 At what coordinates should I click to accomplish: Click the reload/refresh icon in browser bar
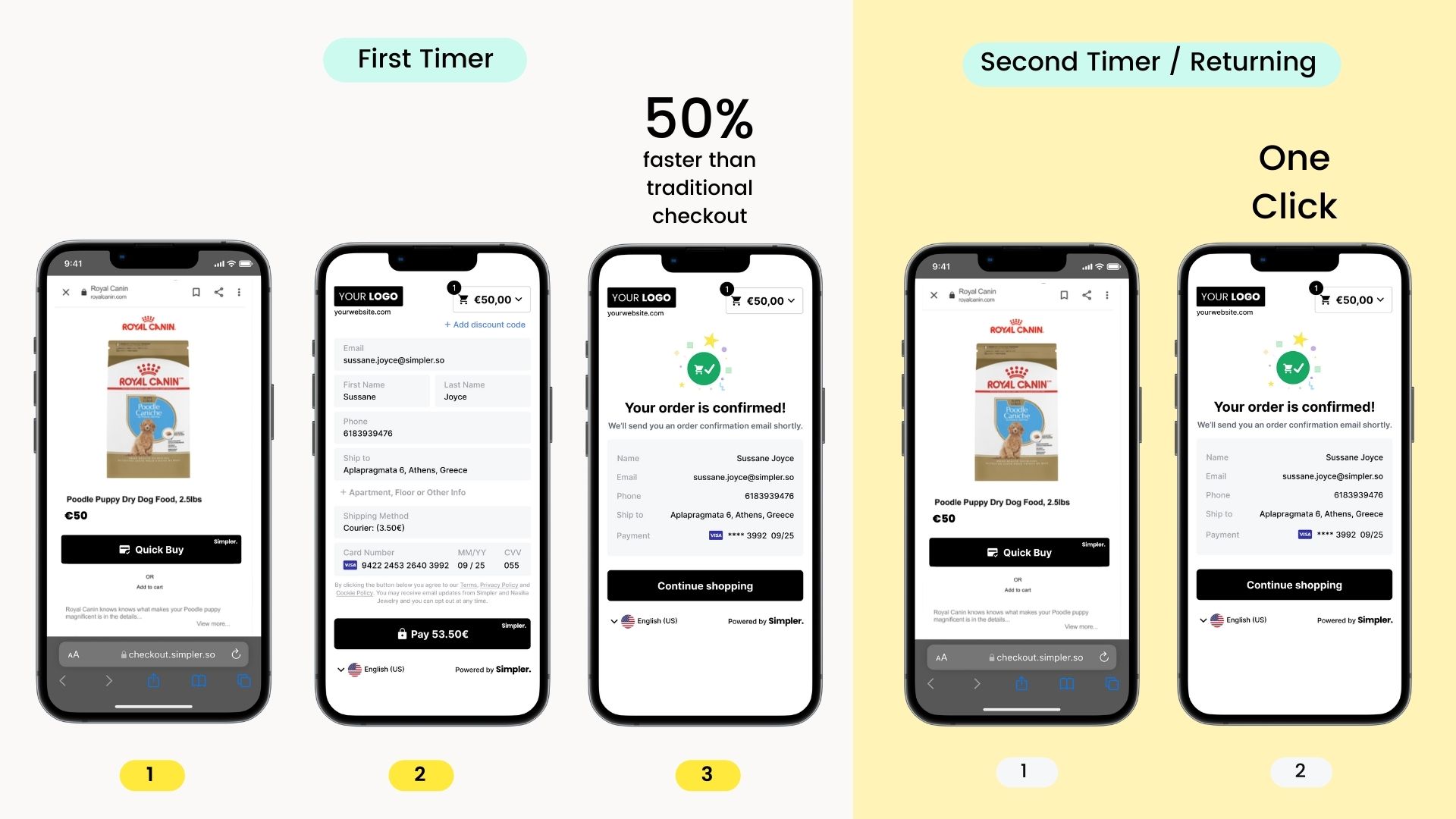(x=237, y=655)
